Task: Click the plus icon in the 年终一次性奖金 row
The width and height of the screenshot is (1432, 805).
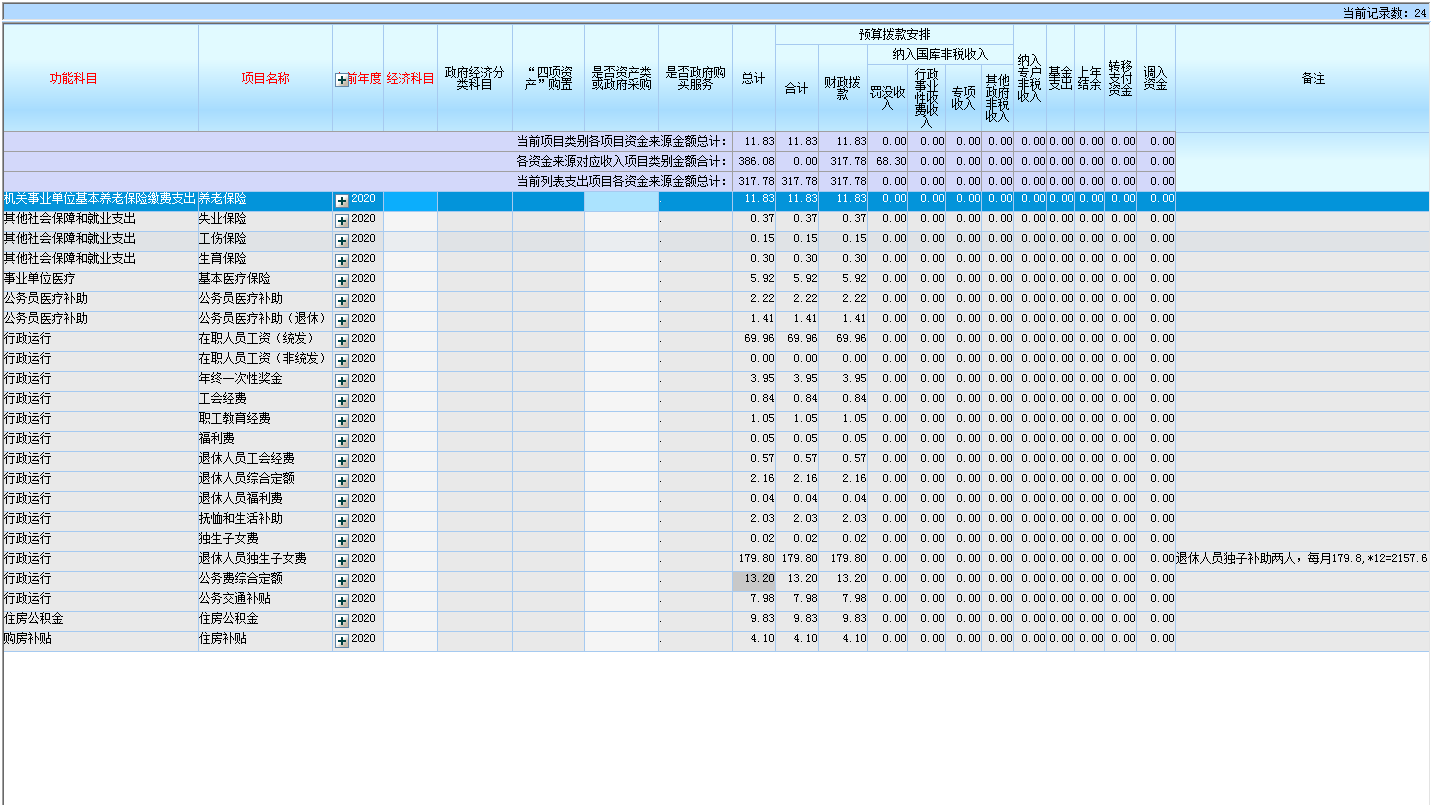Action: click(342, 381)
